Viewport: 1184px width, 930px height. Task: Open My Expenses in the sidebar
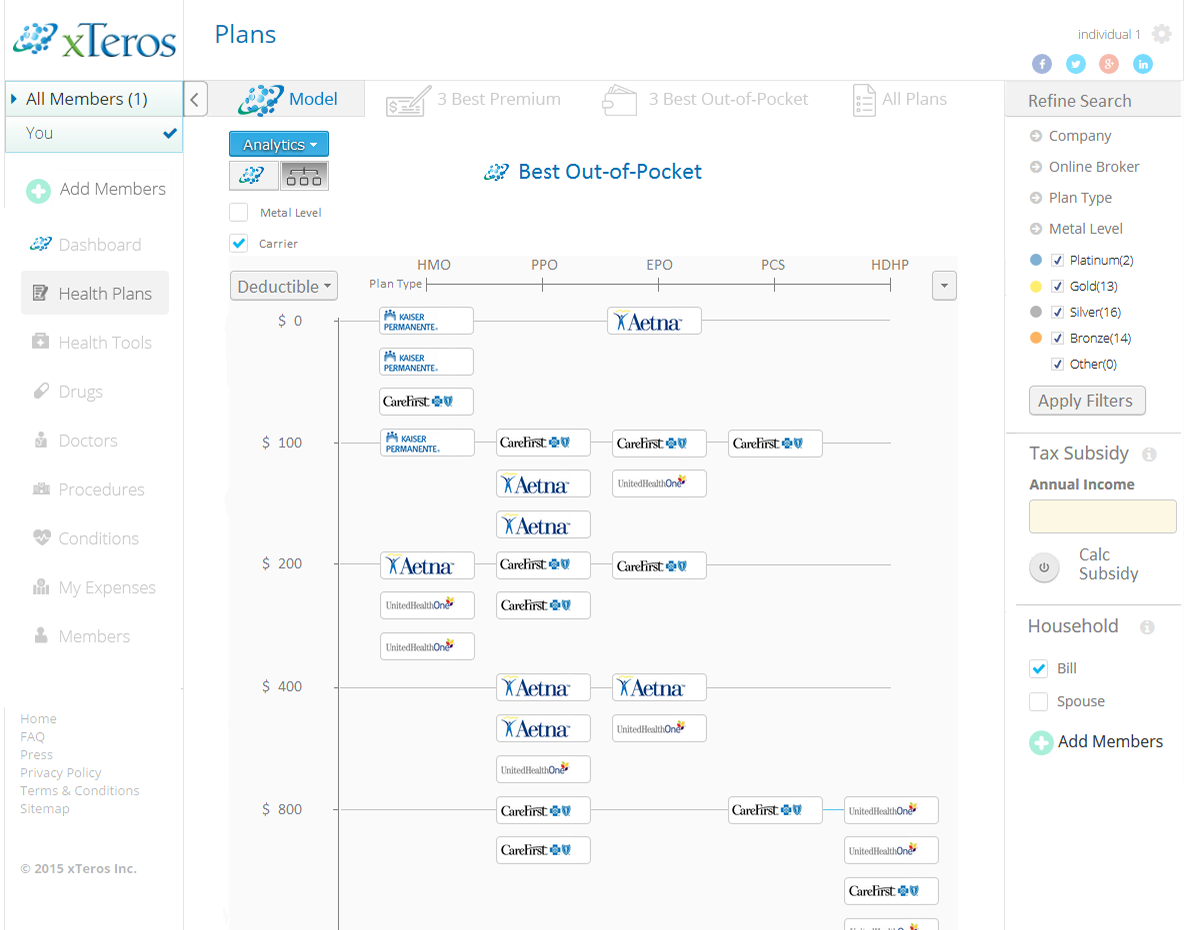point(95,588)
